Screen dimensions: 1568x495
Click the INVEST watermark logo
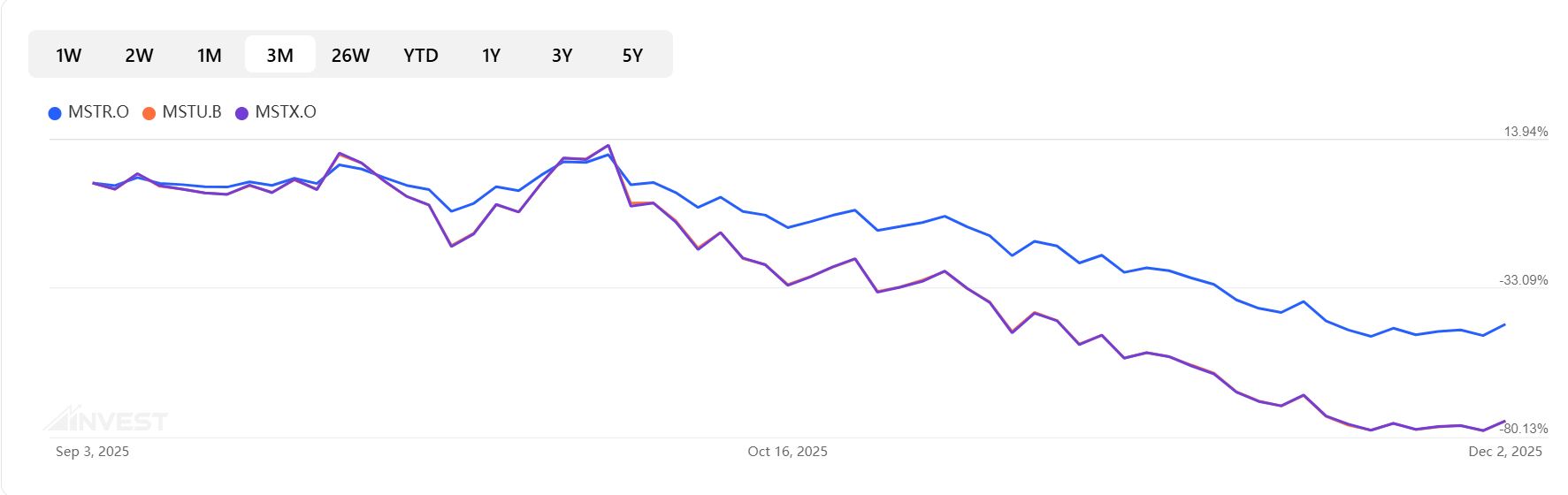tap(106, 420)
